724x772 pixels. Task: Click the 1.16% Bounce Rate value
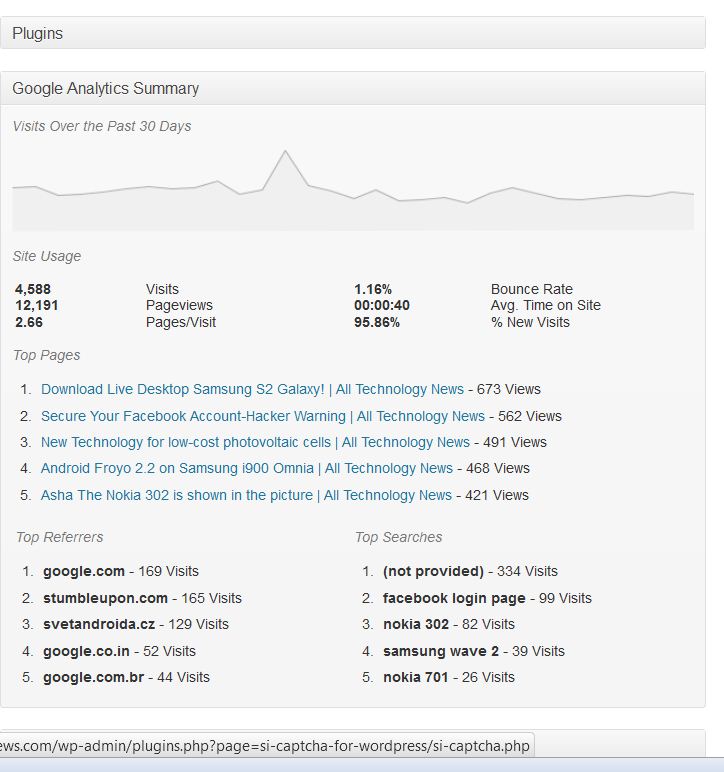click(x=373, y=289)
